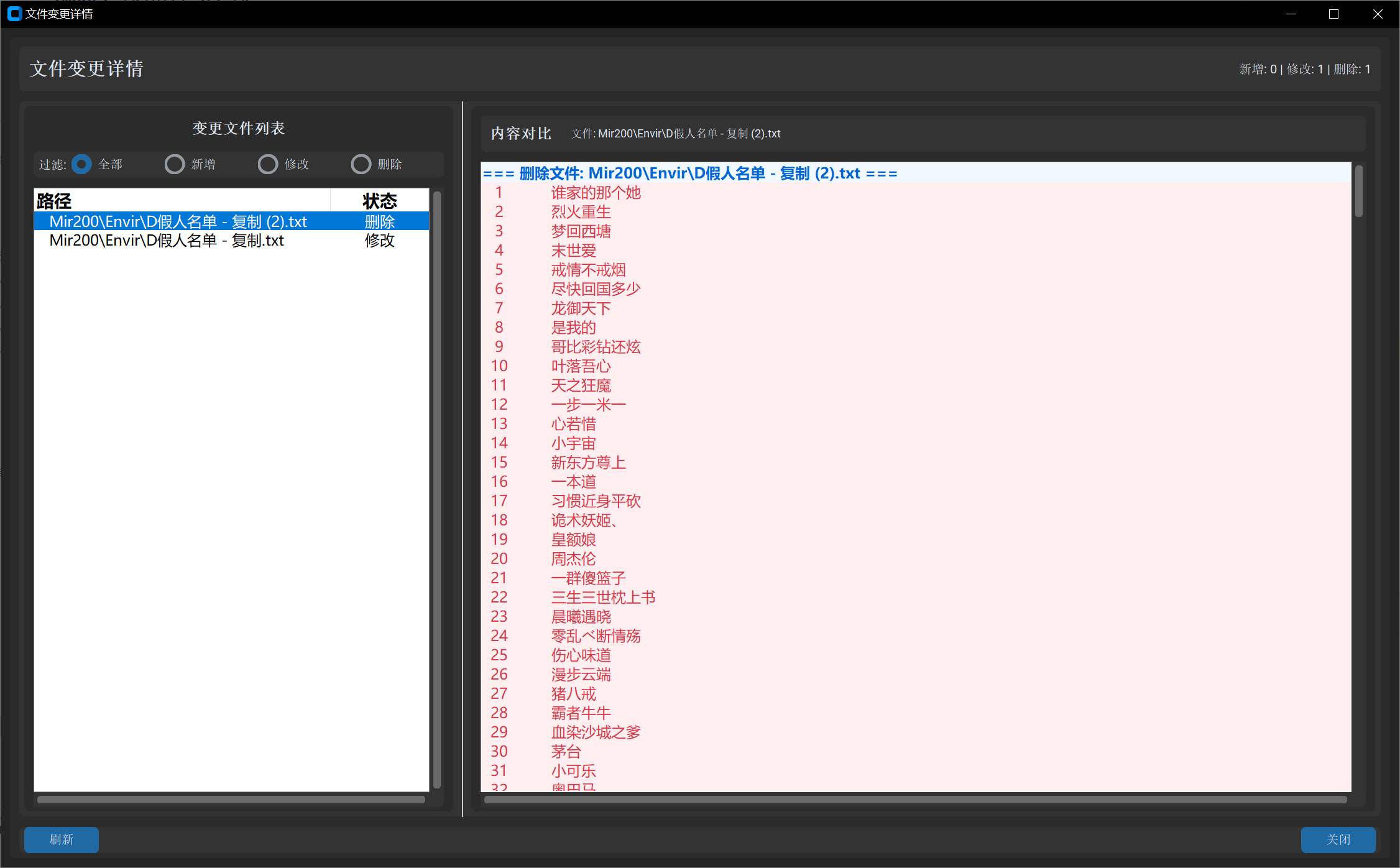Click line 20 周杰伦 in content view
Viewport: 1400px width, 868px height.
click(x=573, y=559)
